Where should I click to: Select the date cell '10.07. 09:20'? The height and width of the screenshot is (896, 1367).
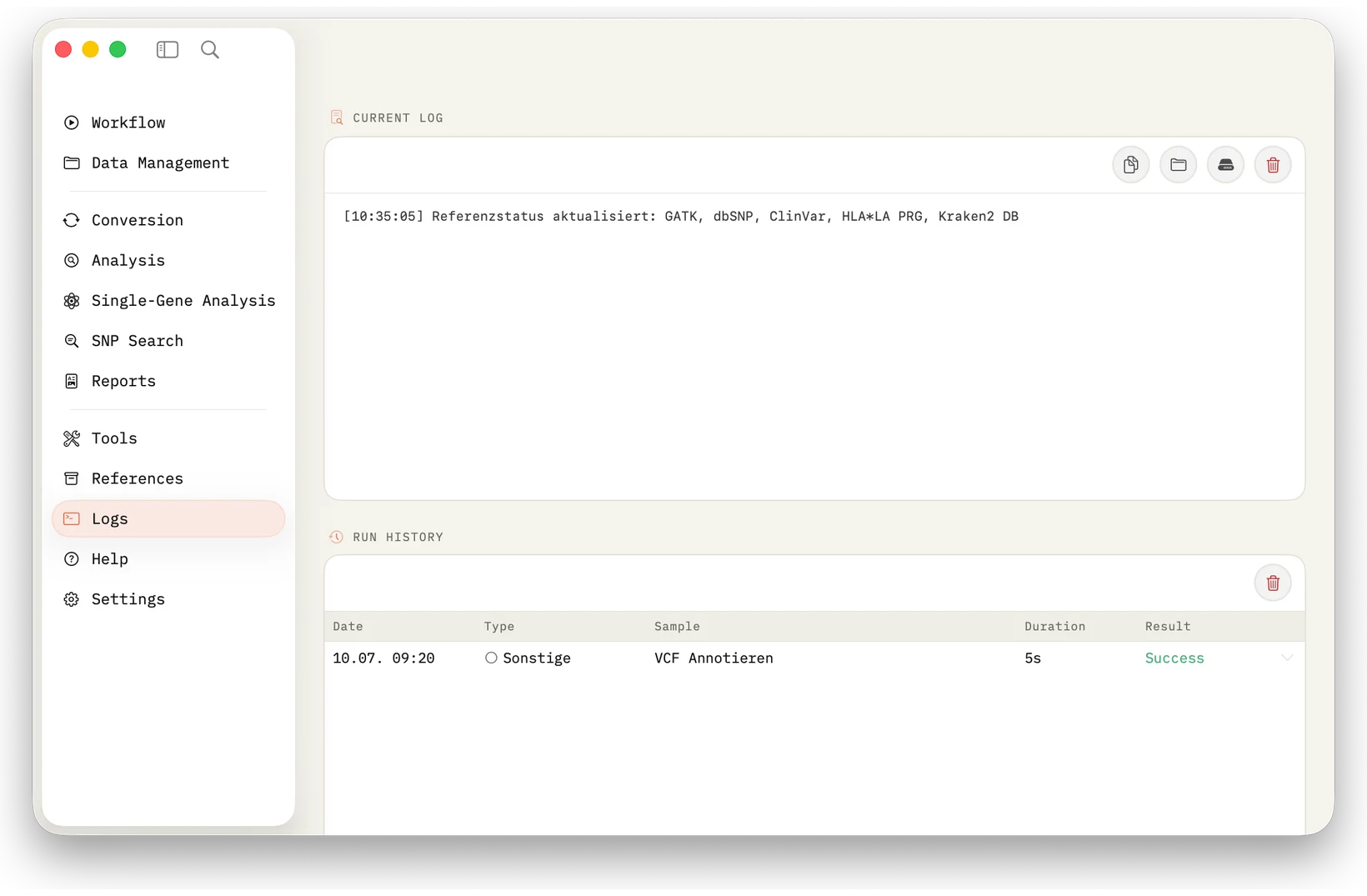point(383,658)
